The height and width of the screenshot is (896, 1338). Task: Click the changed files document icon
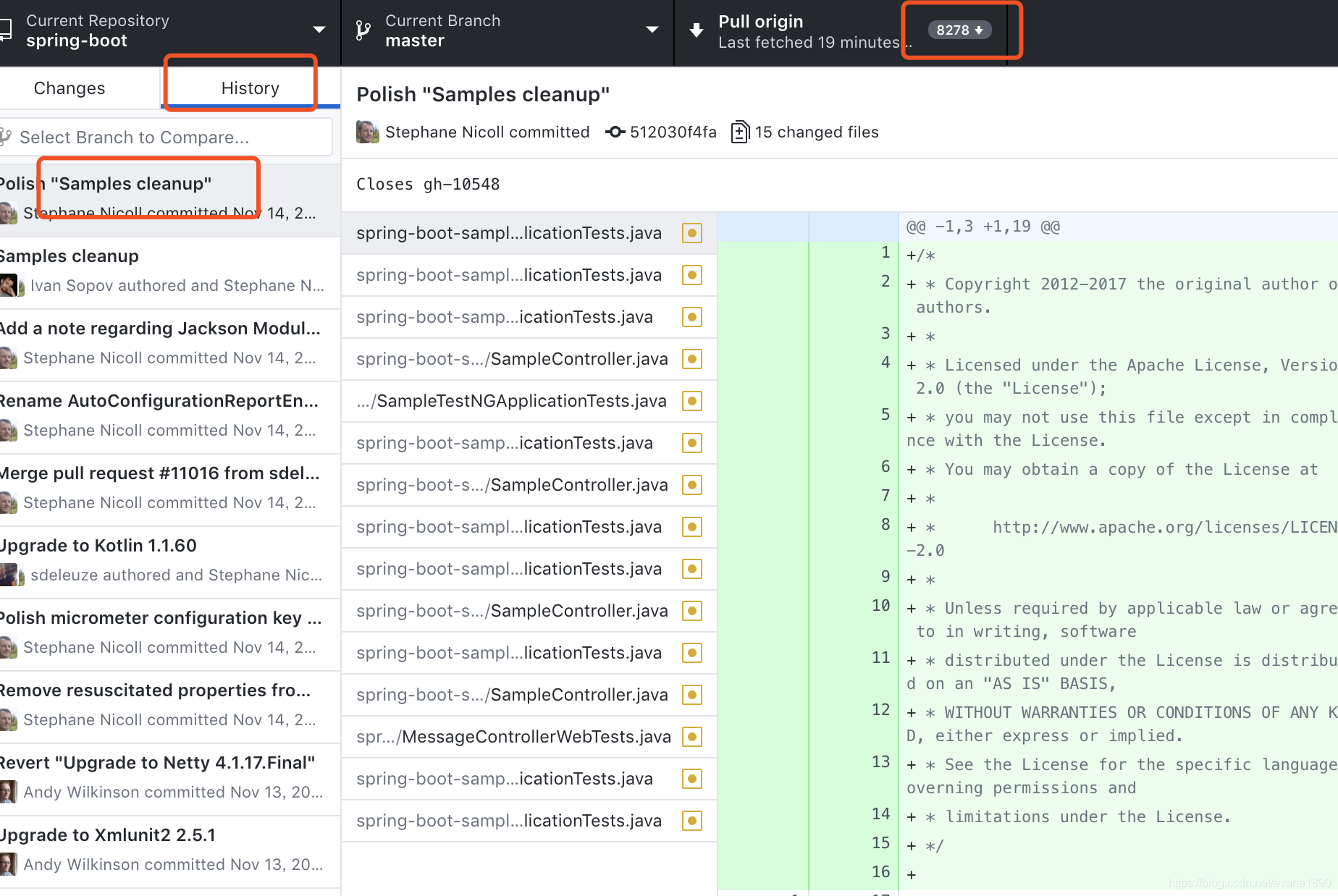pos(740,132)
